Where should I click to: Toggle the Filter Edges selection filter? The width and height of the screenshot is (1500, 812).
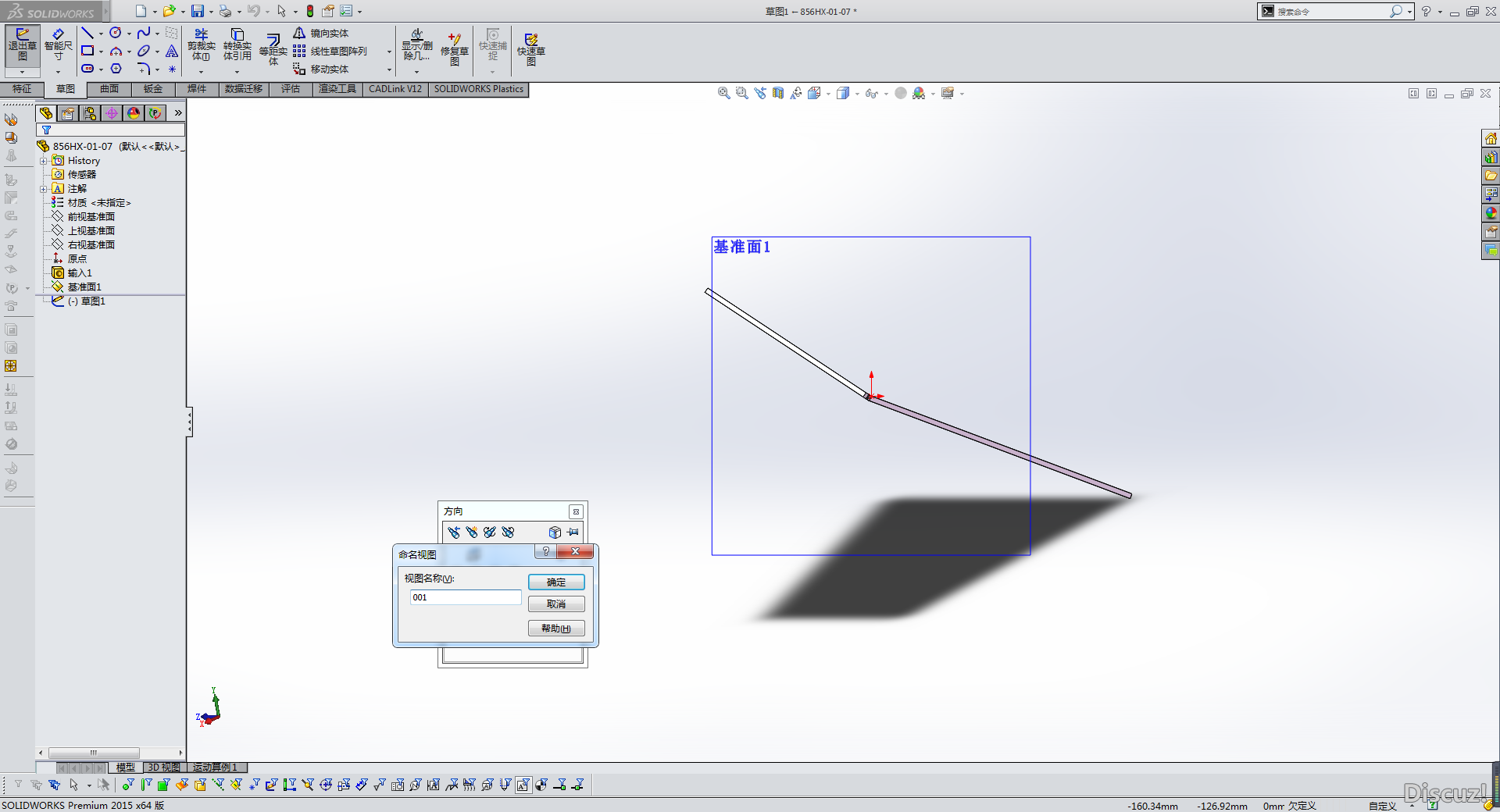[x=145, y=785]
